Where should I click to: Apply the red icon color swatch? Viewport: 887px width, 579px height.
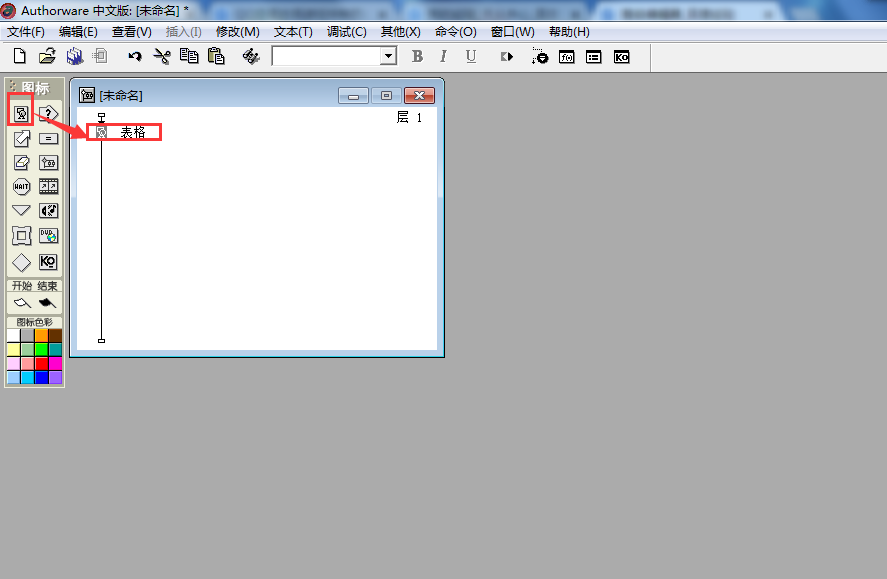[41, 363]
